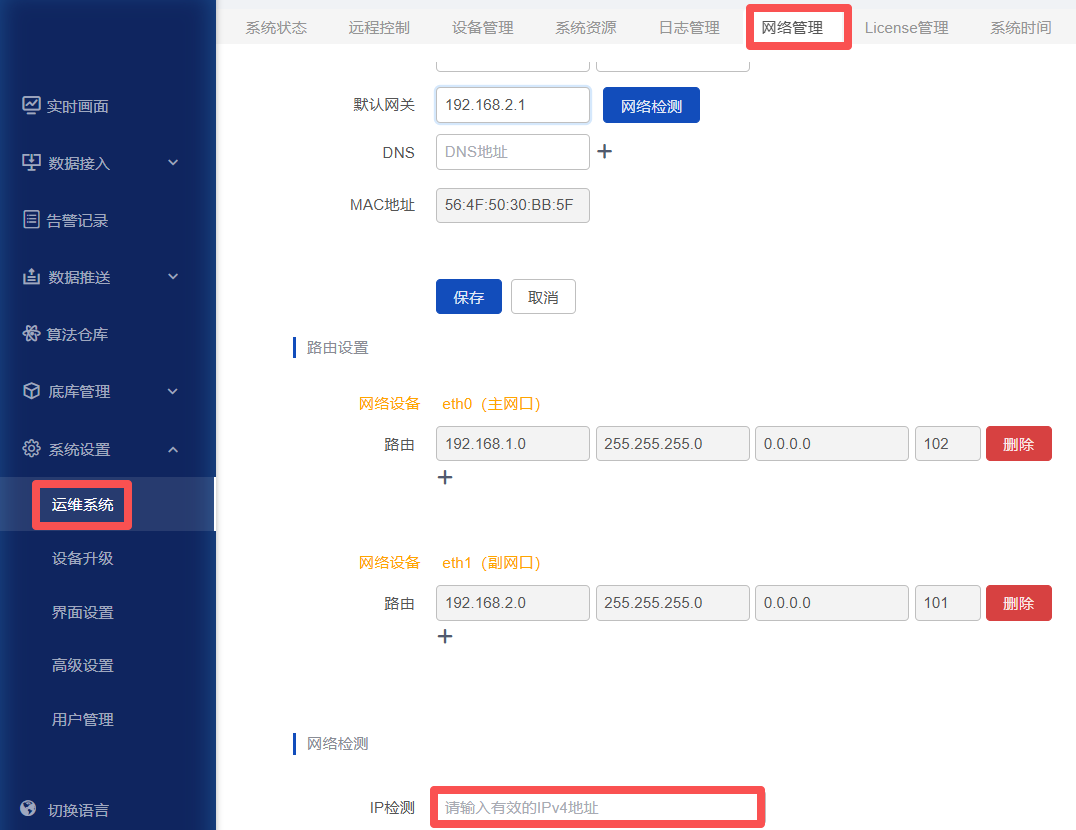Add route with plus under eth0
The width and height of the screenshot is (1076, 830).
point(445,478)
